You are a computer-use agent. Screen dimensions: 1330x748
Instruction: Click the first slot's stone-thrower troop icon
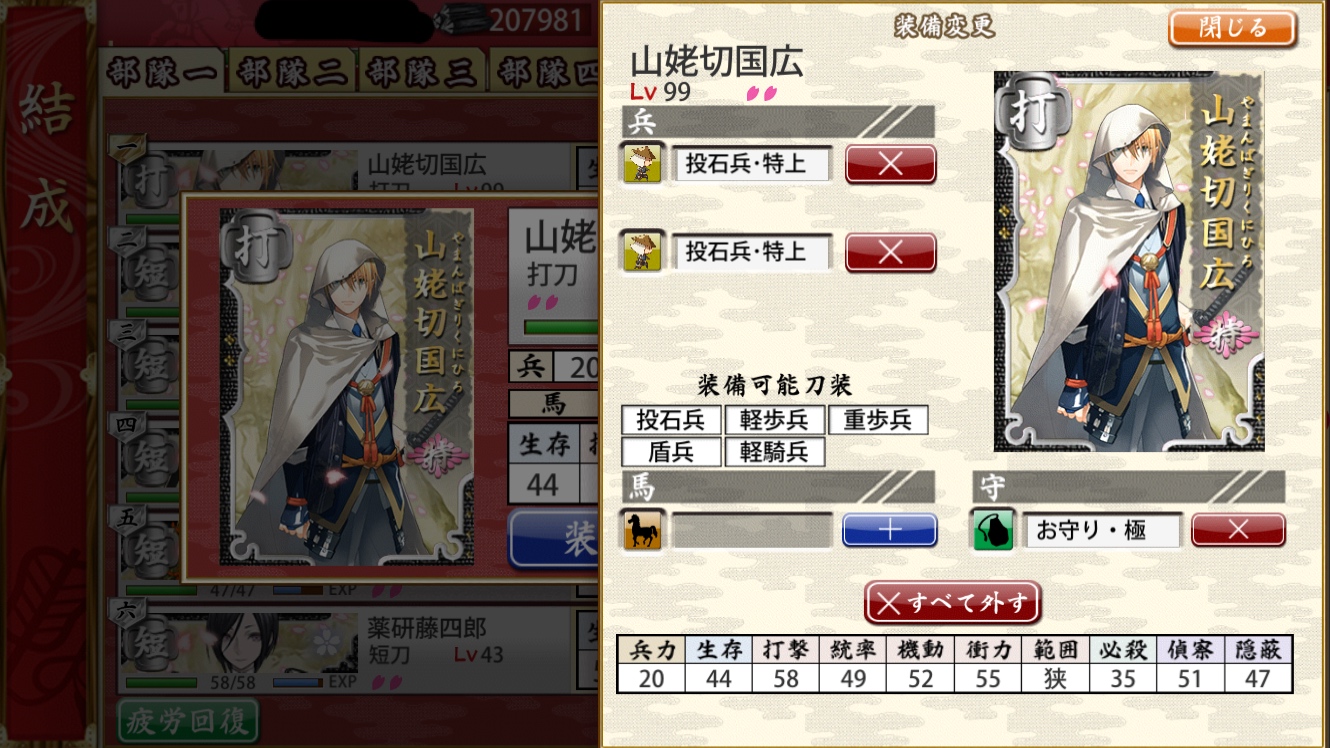click(642, 163)
